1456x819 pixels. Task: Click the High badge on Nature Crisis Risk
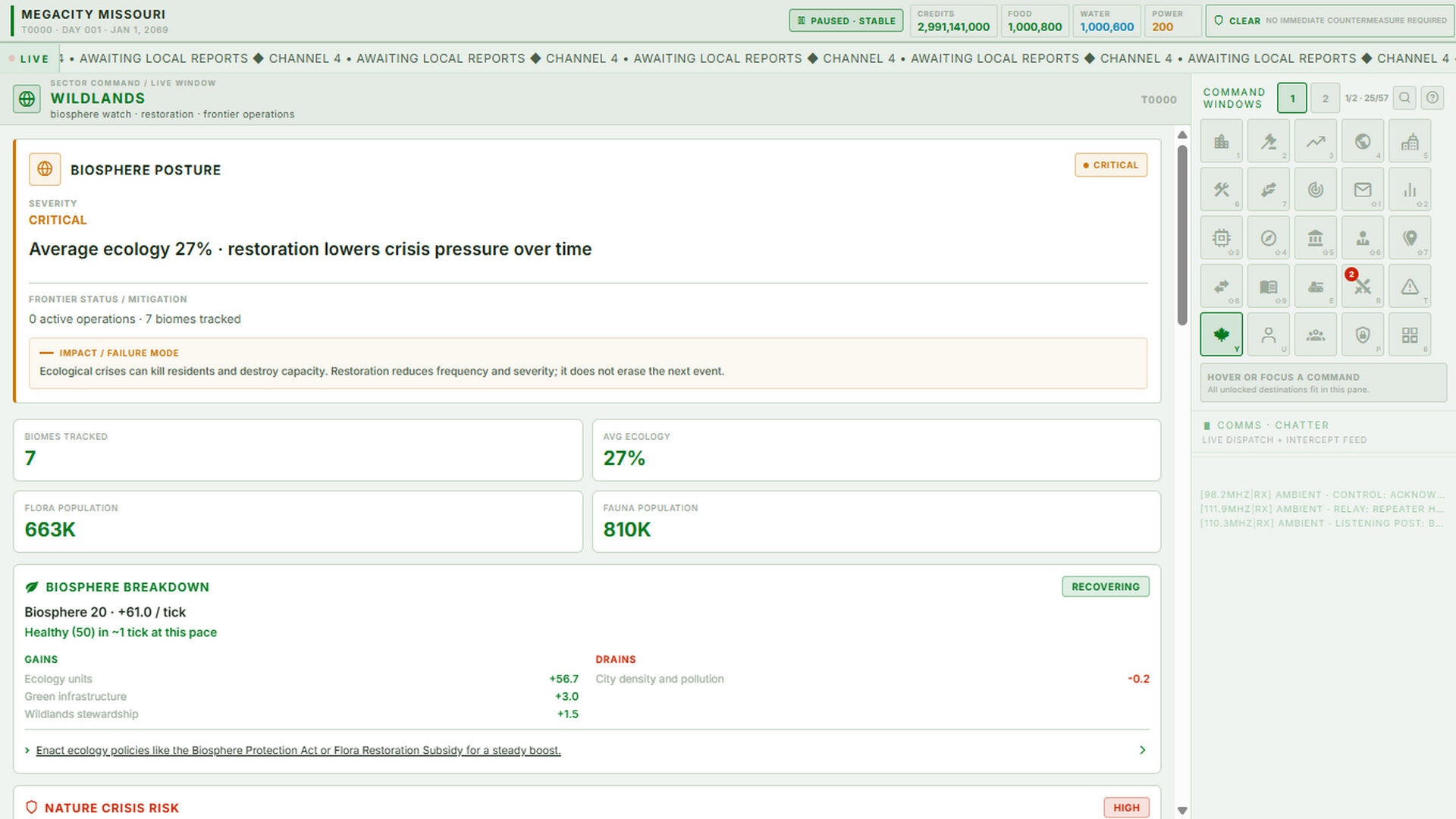[1126, 808]
